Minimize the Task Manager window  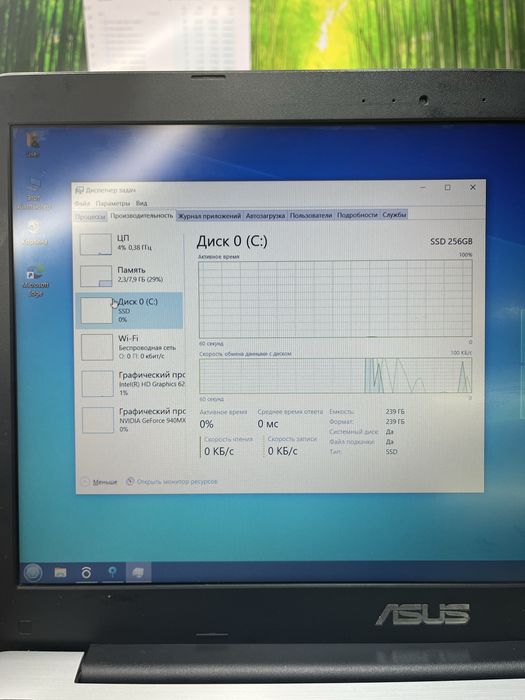click(x=423, y=188)
